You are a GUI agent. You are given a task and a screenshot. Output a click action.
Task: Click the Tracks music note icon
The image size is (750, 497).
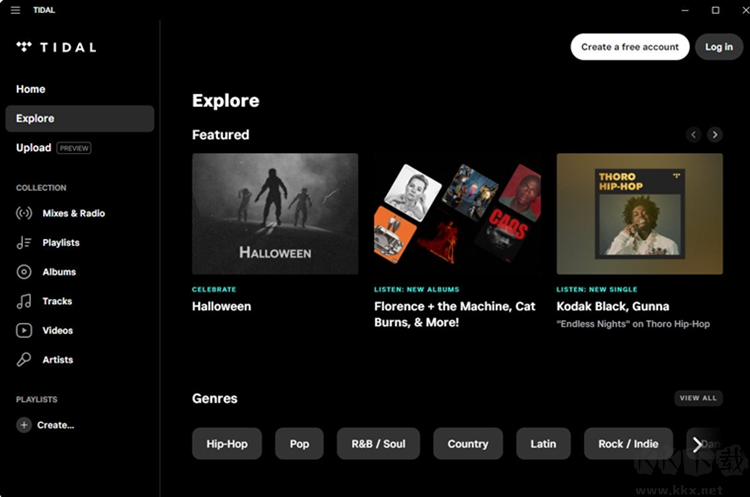[24, 301]
